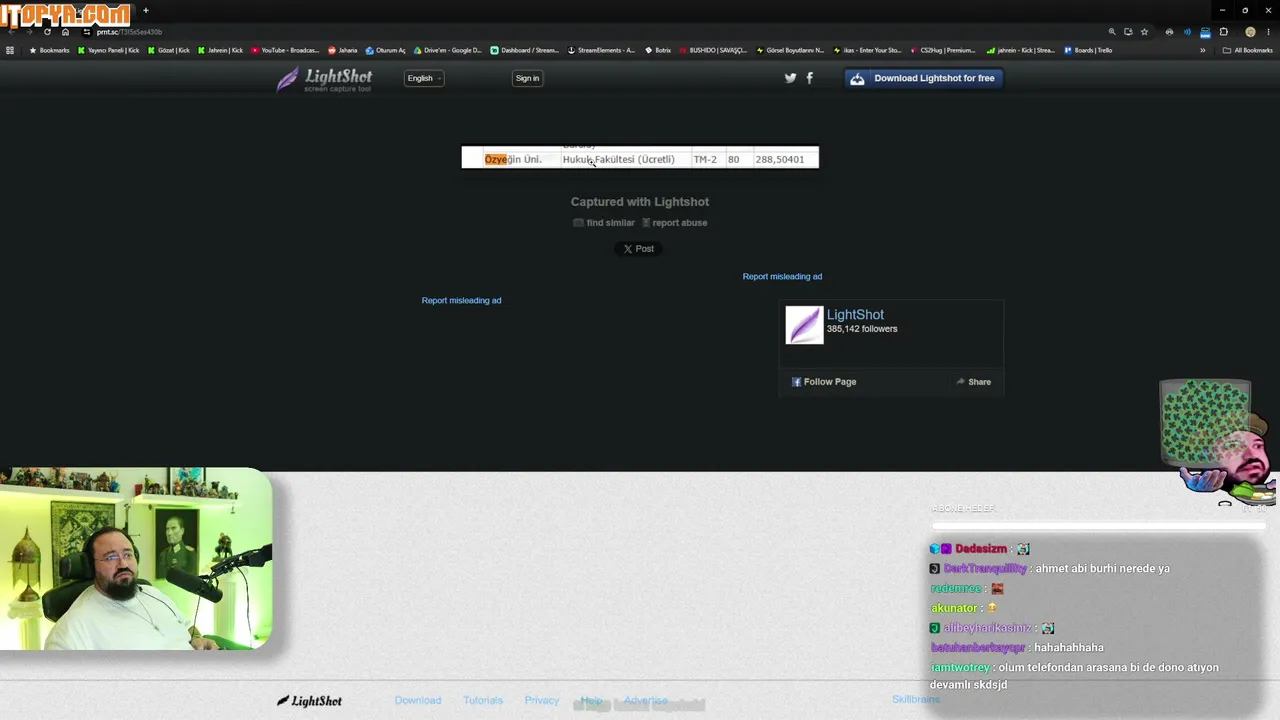Click the report abuse link
The height and width of the screenshot is (720, 1280).
(674, 223)
